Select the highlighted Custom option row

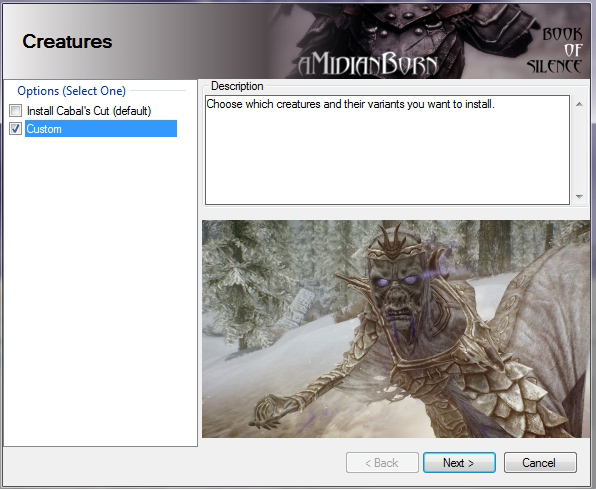pyautogui.click(x=101, y=129)
